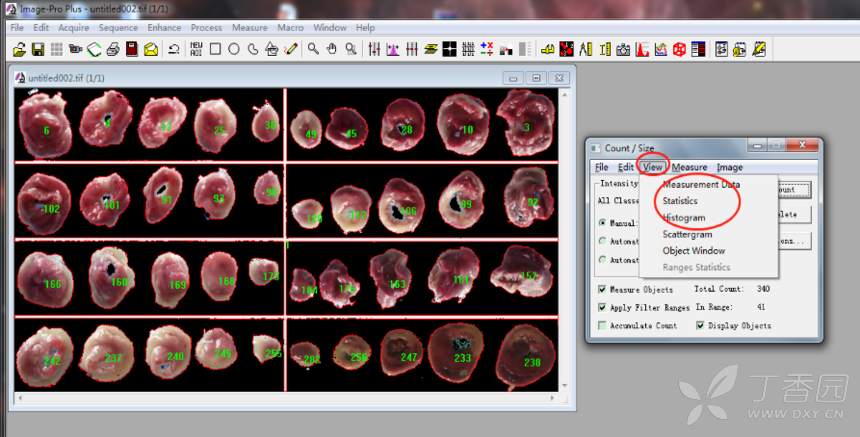Click the Undo arrow icon
860x437 pixels.
174,49
